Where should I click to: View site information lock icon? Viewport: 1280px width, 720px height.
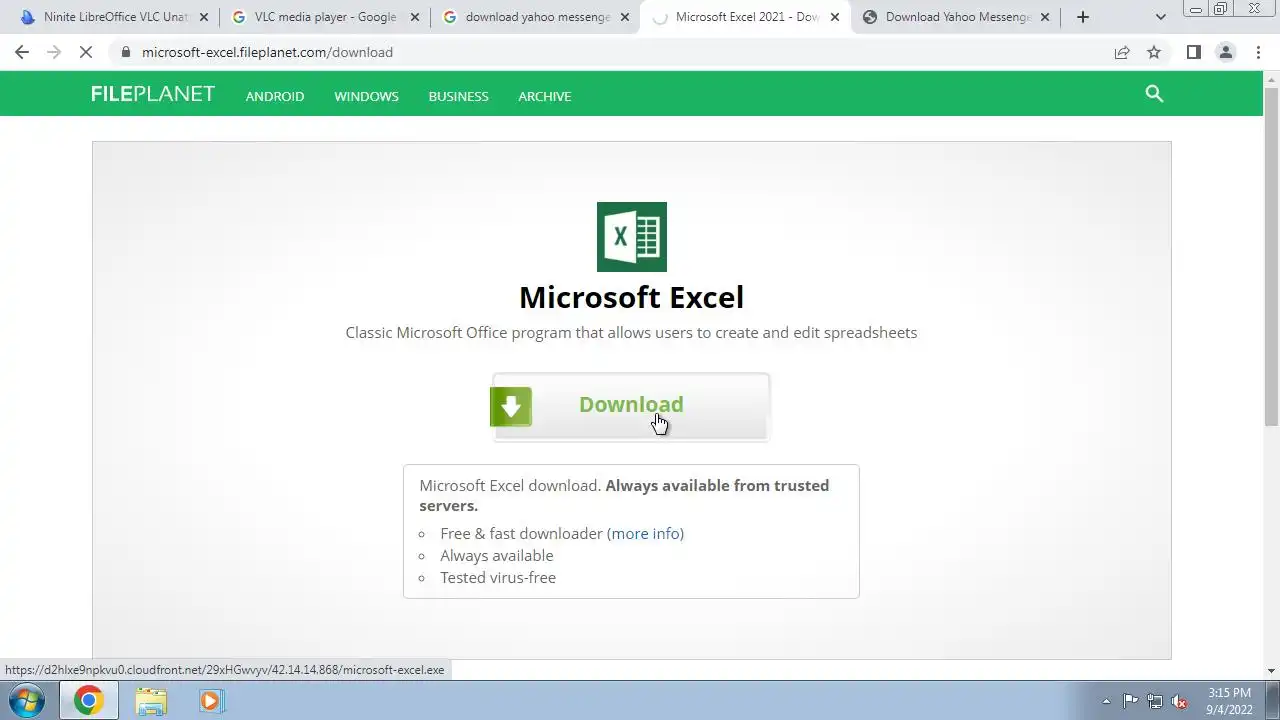coord(125,52)
